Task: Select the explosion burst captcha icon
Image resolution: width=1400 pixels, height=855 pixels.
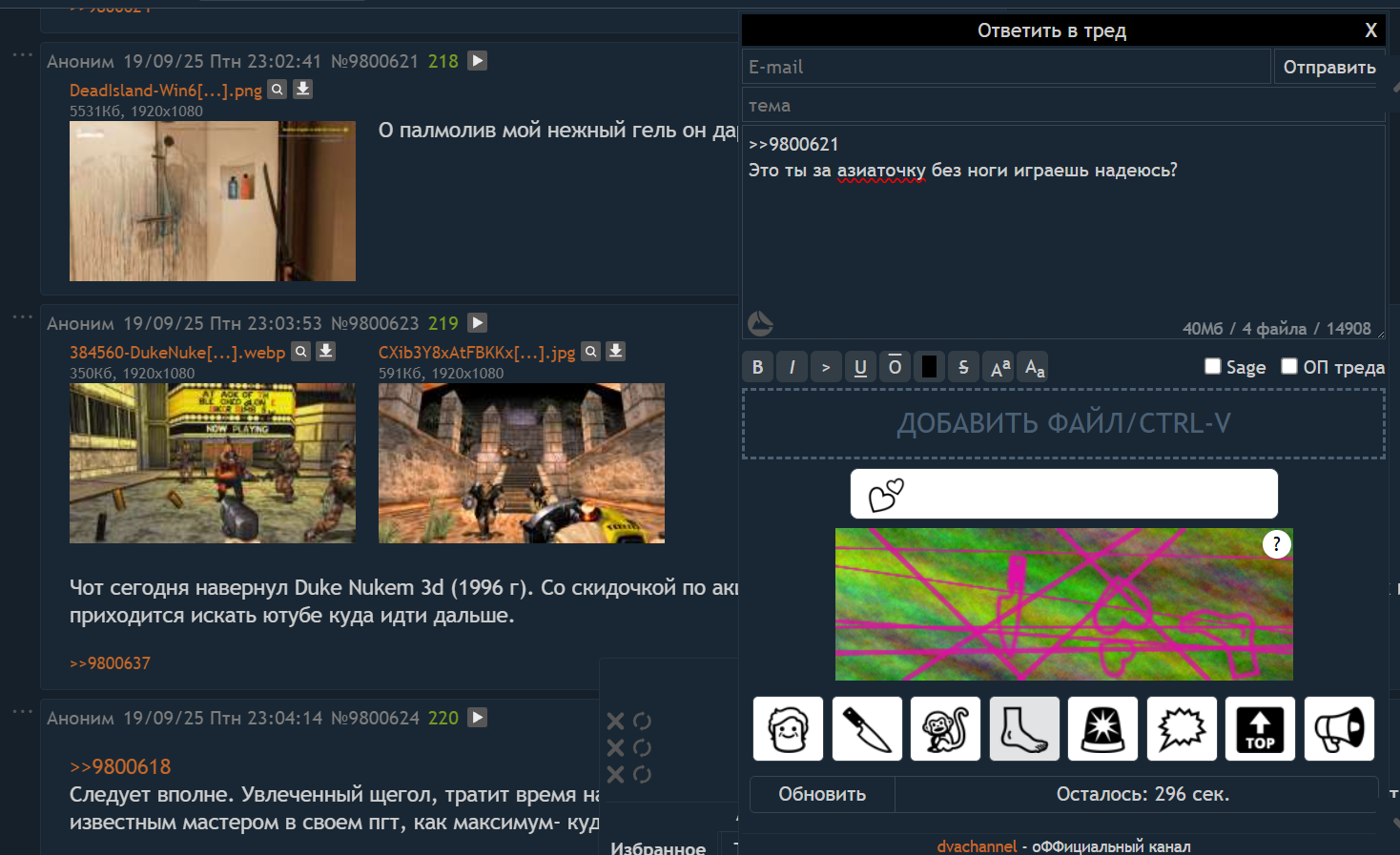Action: tap(1182, 729)
